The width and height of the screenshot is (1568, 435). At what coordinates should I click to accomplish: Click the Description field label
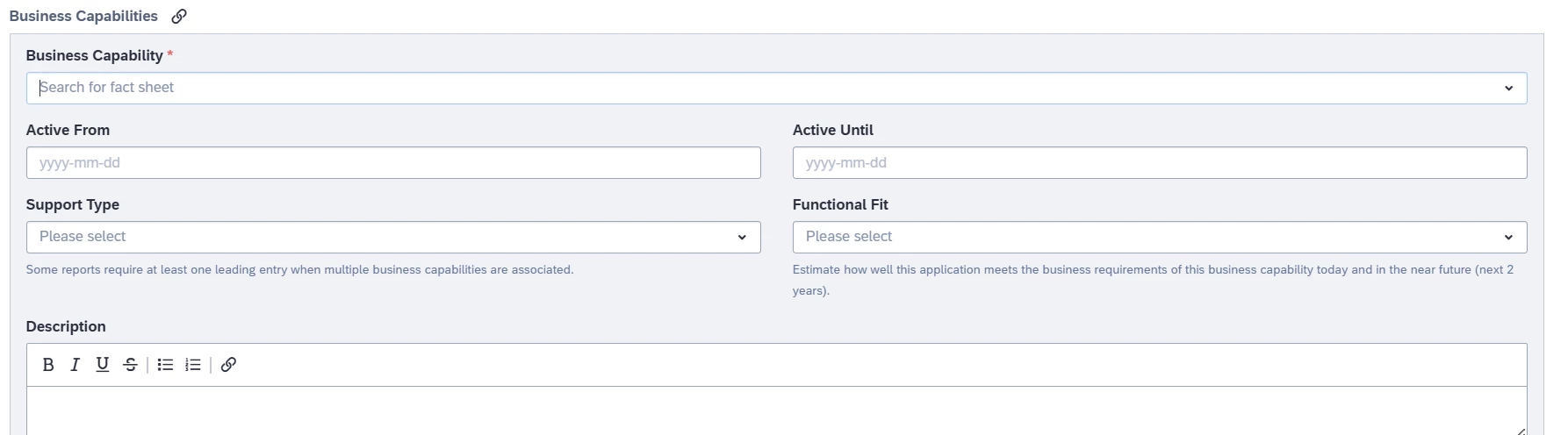(66, 326)
